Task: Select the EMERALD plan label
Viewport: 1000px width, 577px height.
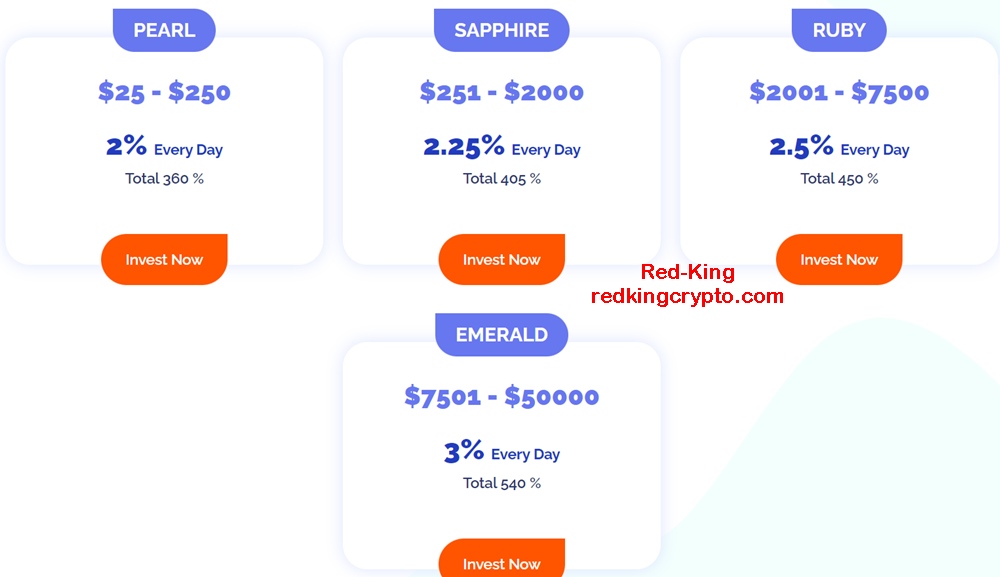Action: [x=501, y=335]
